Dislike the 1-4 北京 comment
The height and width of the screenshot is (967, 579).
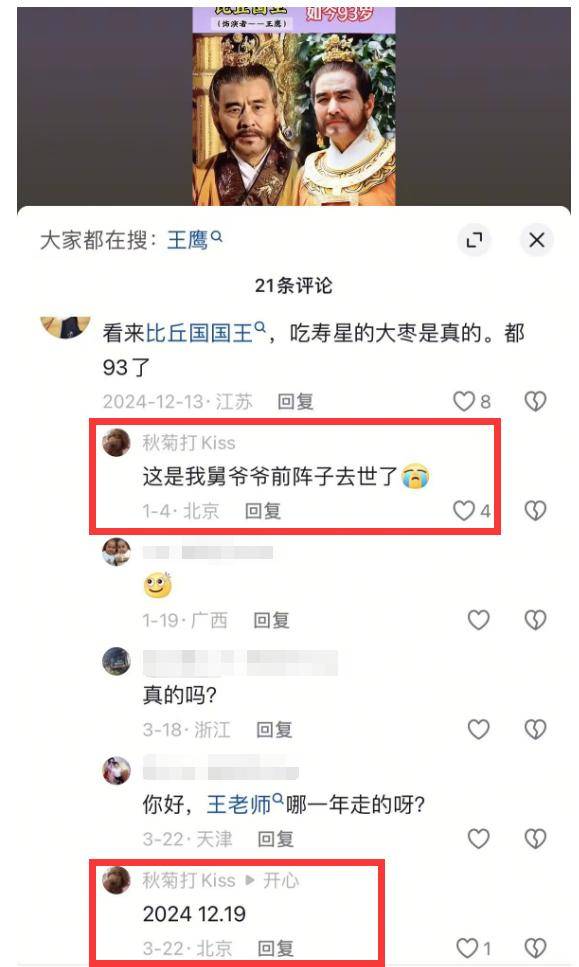(x=535, y=511)
